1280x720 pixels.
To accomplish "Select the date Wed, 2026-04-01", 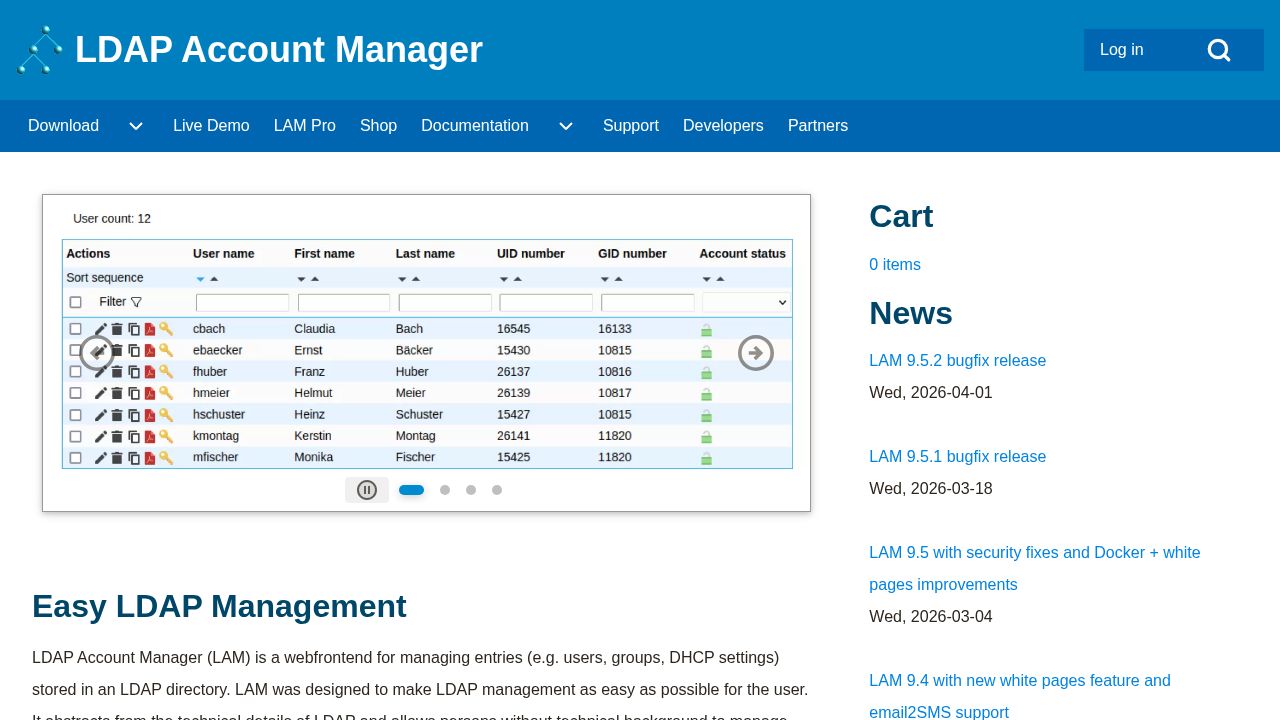I will tap(931, 393).
